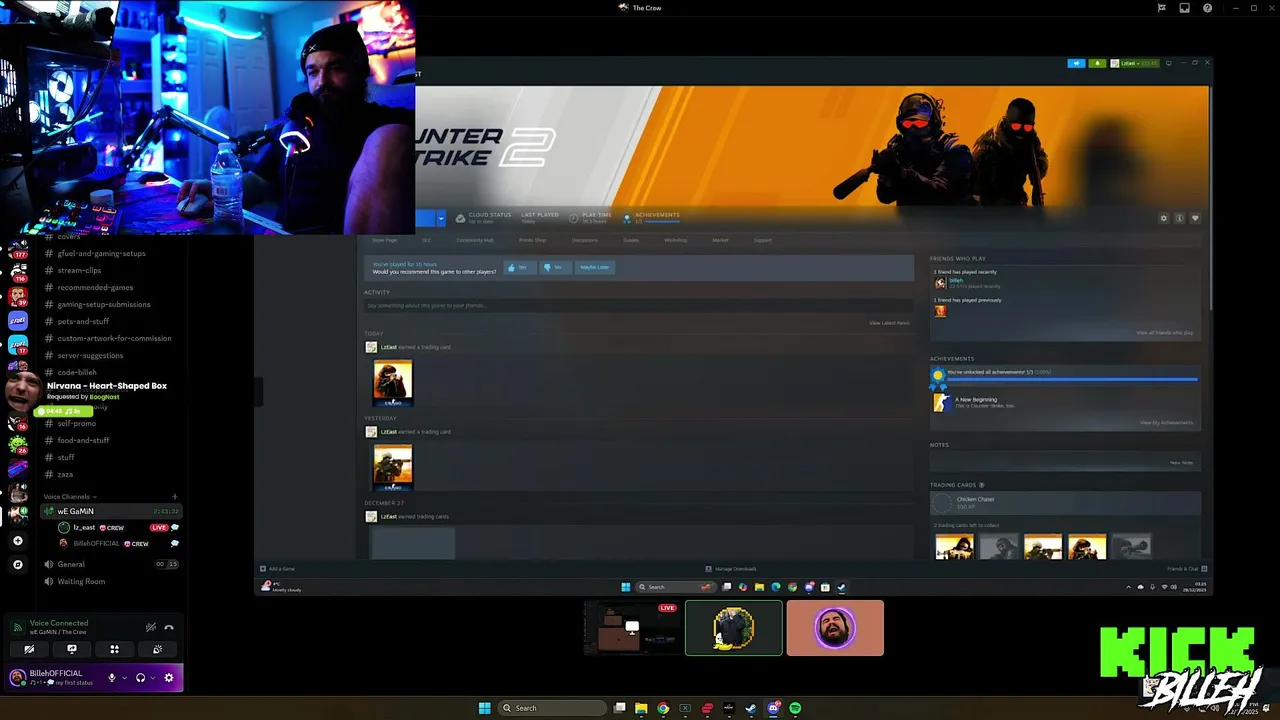Open Chrome from the taskbar

pos(662,708)
